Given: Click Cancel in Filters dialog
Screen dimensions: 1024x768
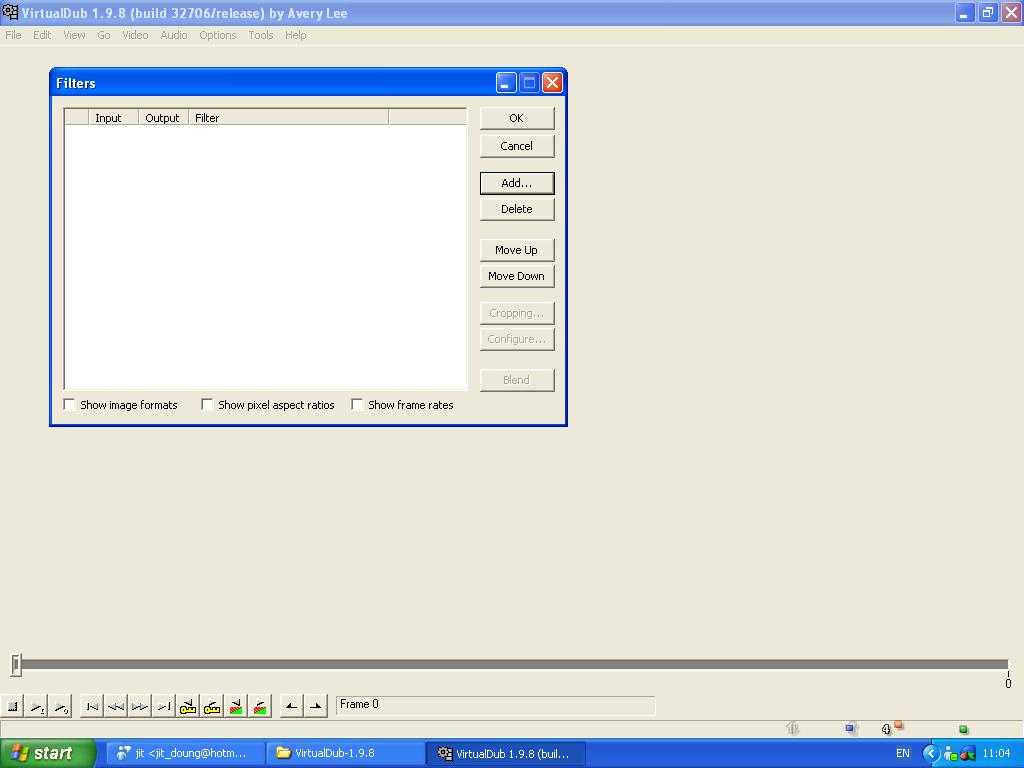Looking at the screenshot, I should click(517, 146).
